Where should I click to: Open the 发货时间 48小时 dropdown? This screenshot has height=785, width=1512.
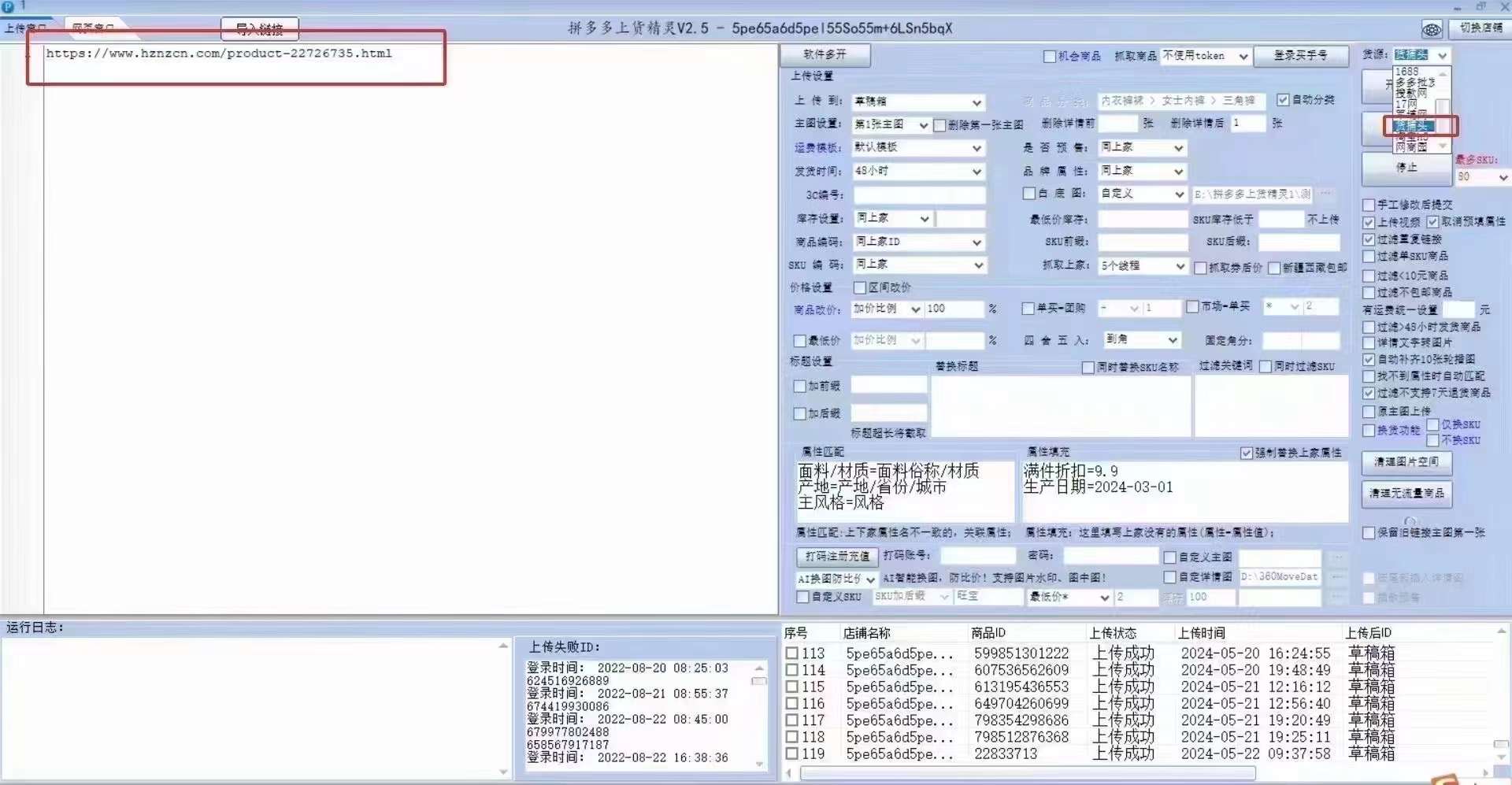(x=918, y=172)
